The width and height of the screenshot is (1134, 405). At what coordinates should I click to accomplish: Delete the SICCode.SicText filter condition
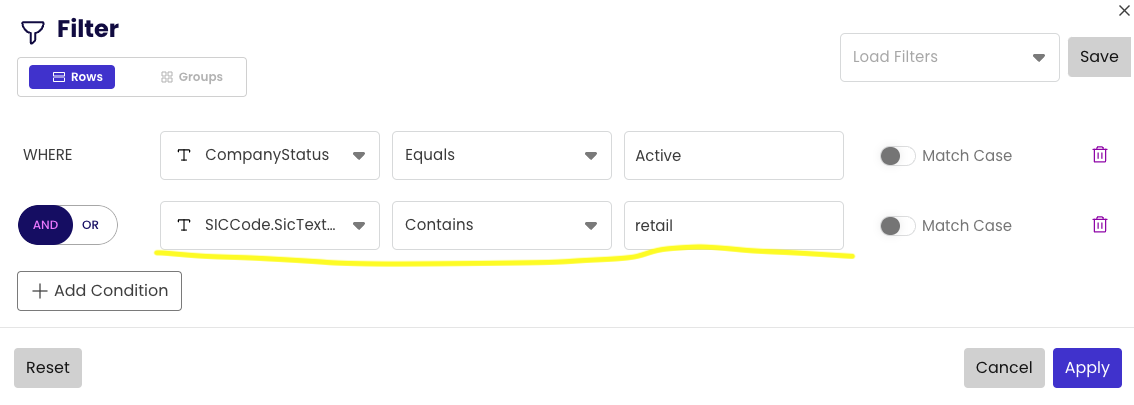coord(1099,225)
